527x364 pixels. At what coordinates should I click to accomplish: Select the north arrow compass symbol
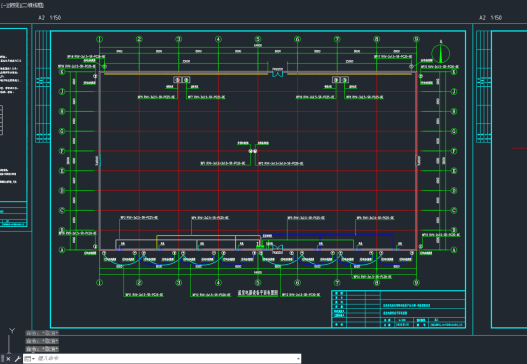click(441, 53)
